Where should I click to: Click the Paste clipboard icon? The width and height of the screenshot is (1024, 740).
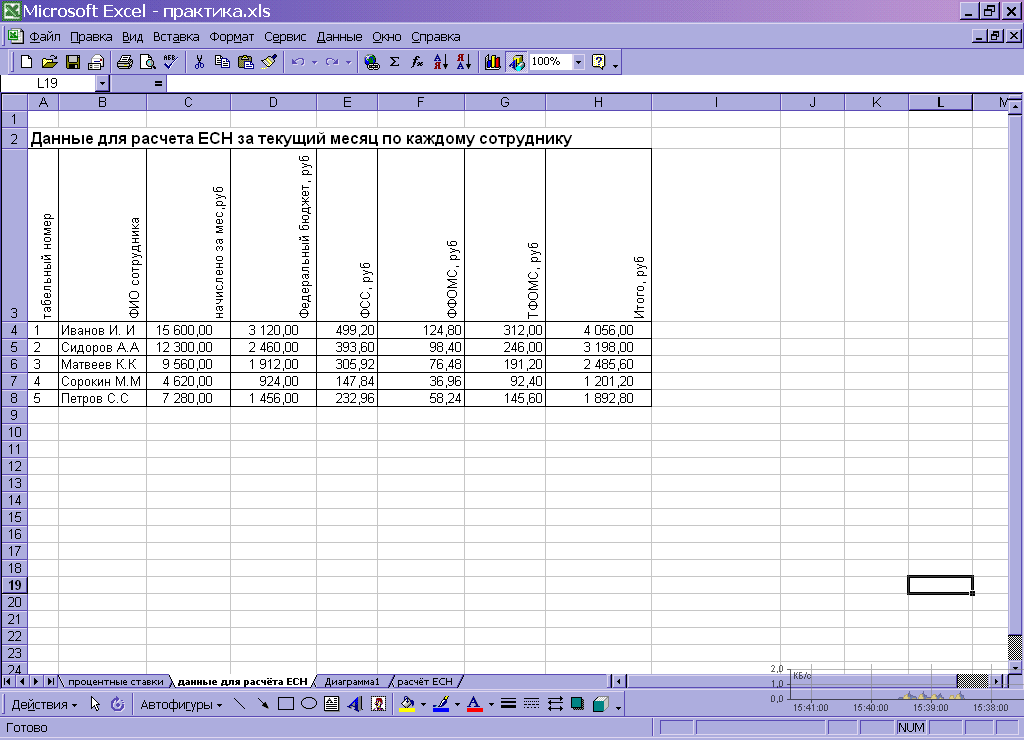[246, 62]
